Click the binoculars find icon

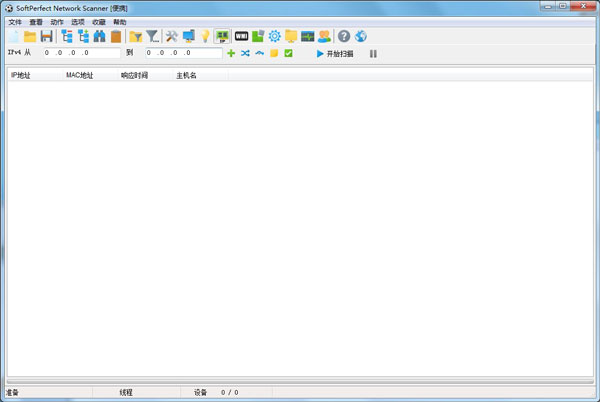(x=100, y=37)
